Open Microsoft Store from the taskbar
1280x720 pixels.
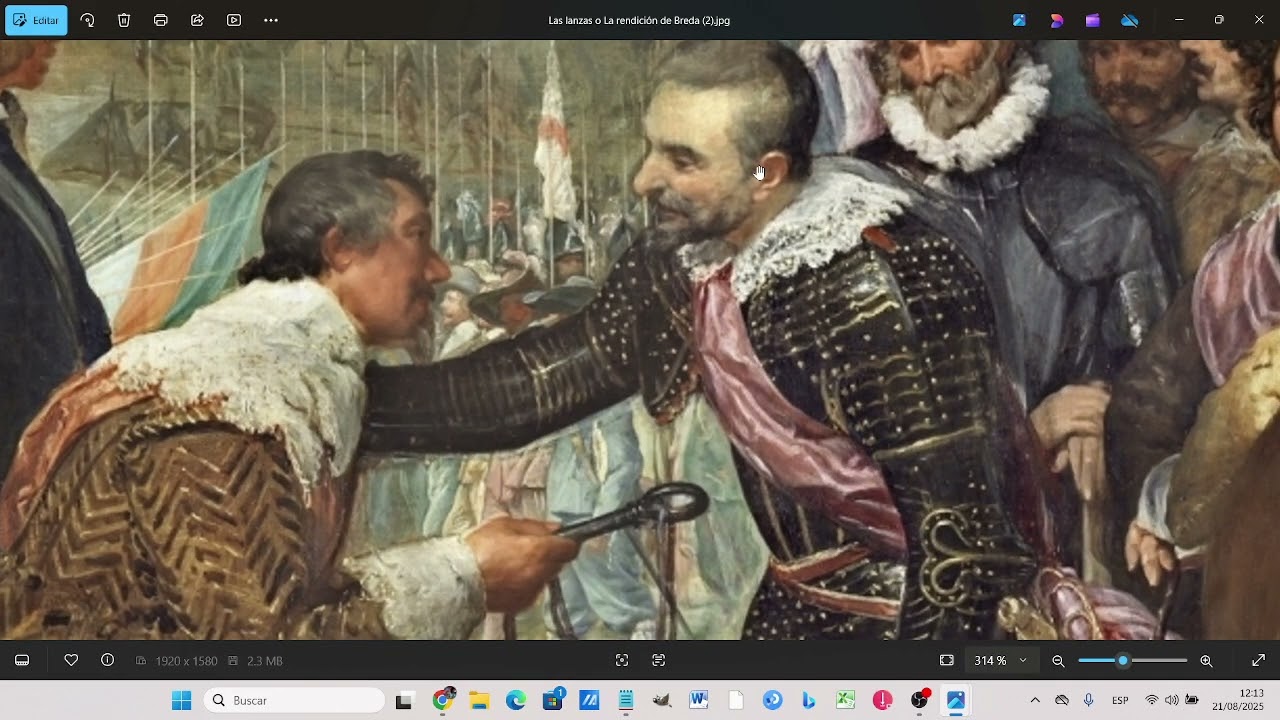[553, 700]
